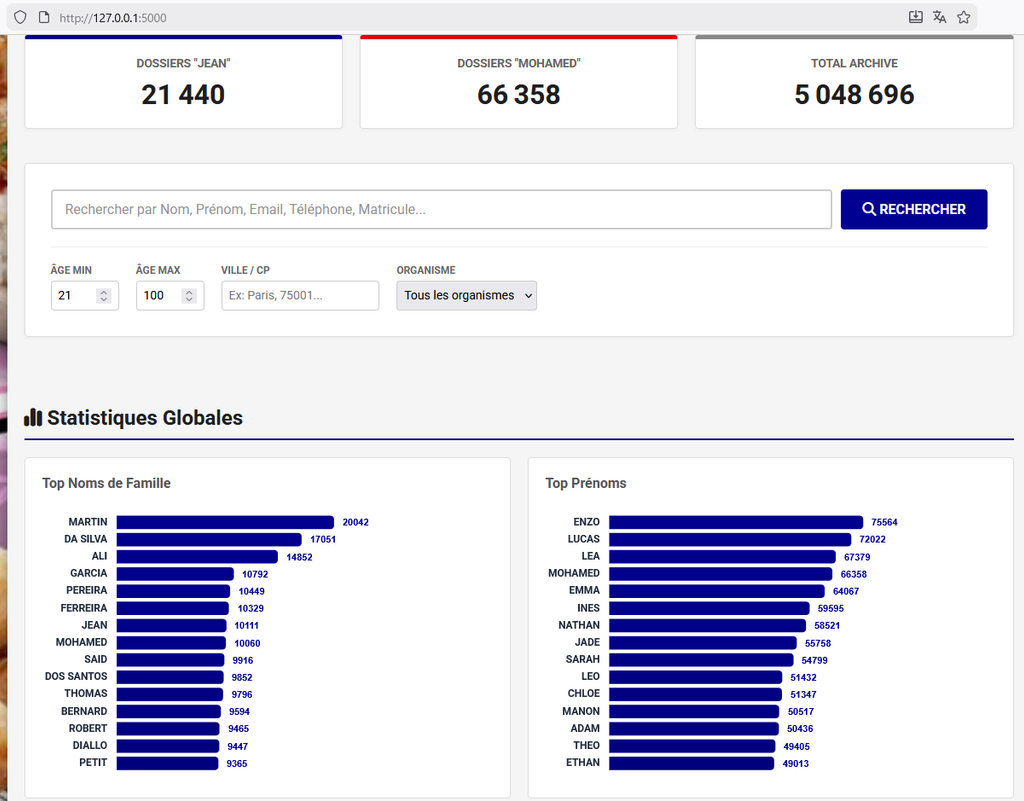
Task: Click the Âge Min number field
Action: [74, 296]
